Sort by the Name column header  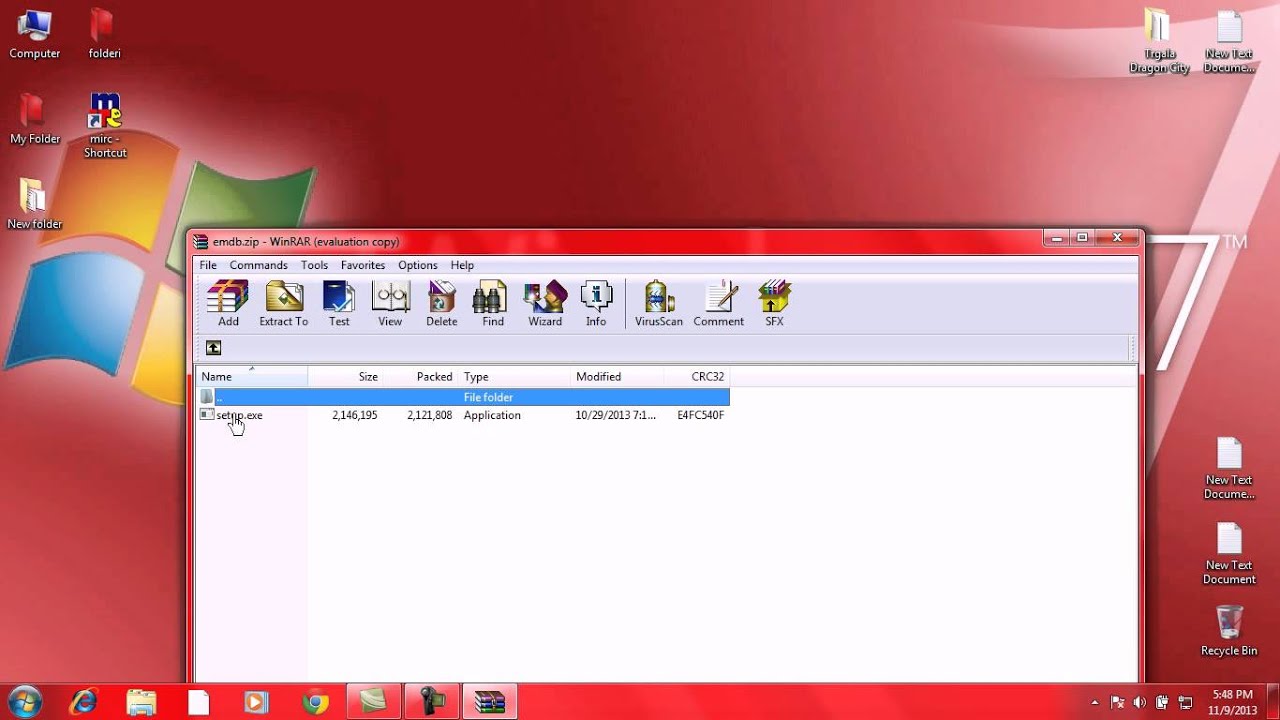pos(252,377)
